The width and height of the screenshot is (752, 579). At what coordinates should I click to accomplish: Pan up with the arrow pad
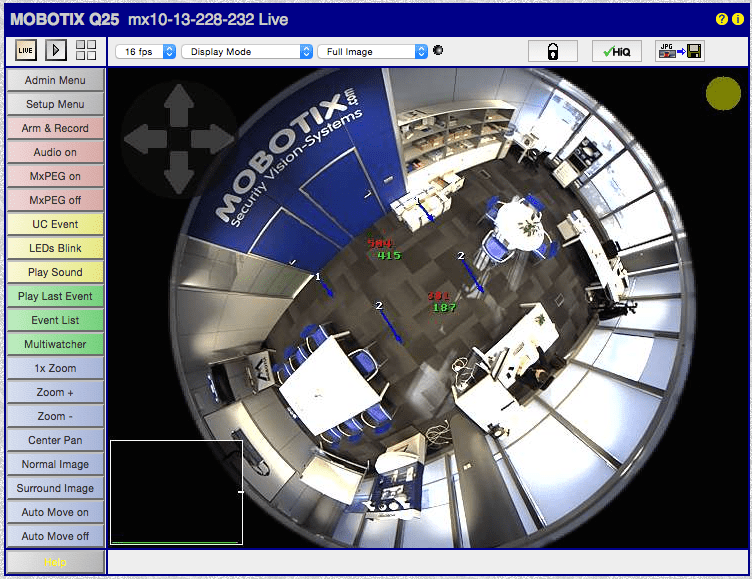(x=179, y=101)
